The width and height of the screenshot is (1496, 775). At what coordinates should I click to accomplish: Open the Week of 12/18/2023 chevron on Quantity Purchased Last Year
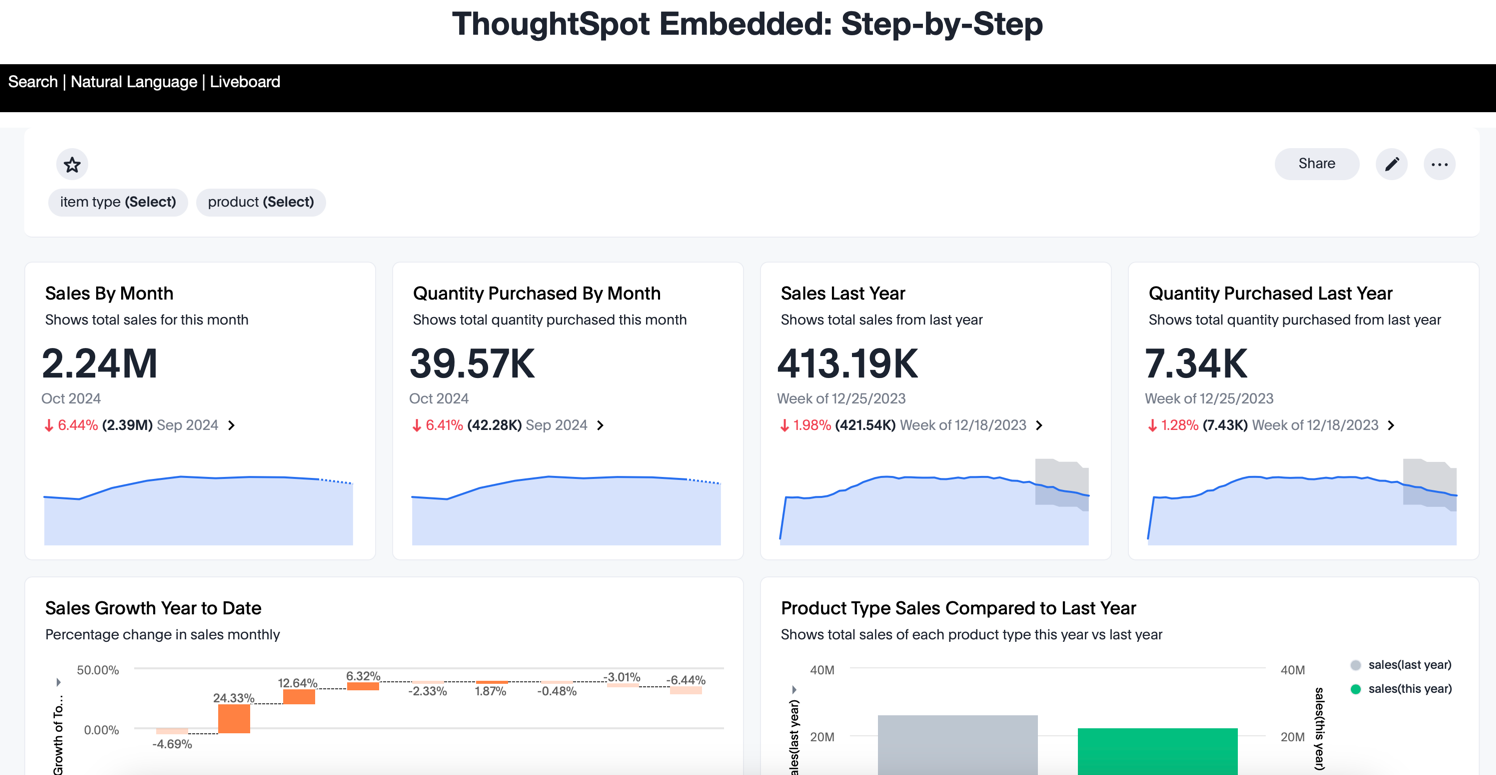pos(1391,425)
